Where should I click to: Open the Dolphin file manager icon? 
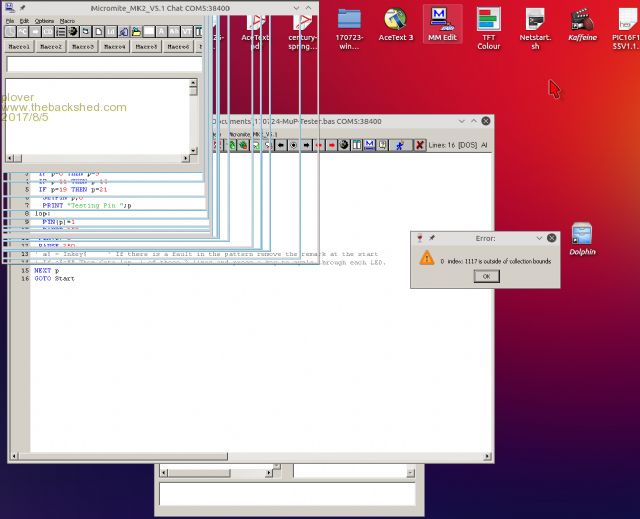point(582,239)
